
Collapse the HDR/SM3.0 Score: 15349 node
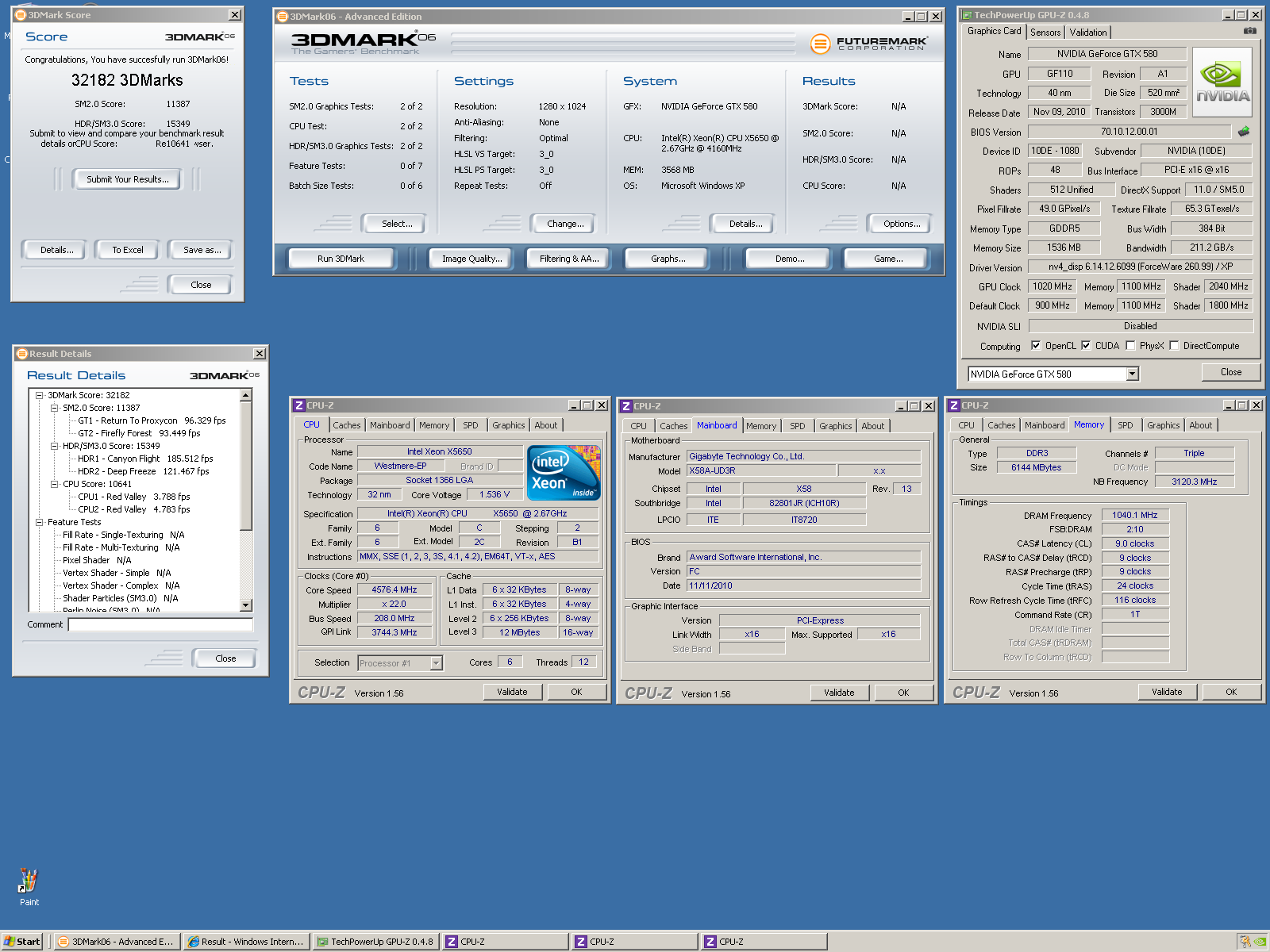coord(55,446)
